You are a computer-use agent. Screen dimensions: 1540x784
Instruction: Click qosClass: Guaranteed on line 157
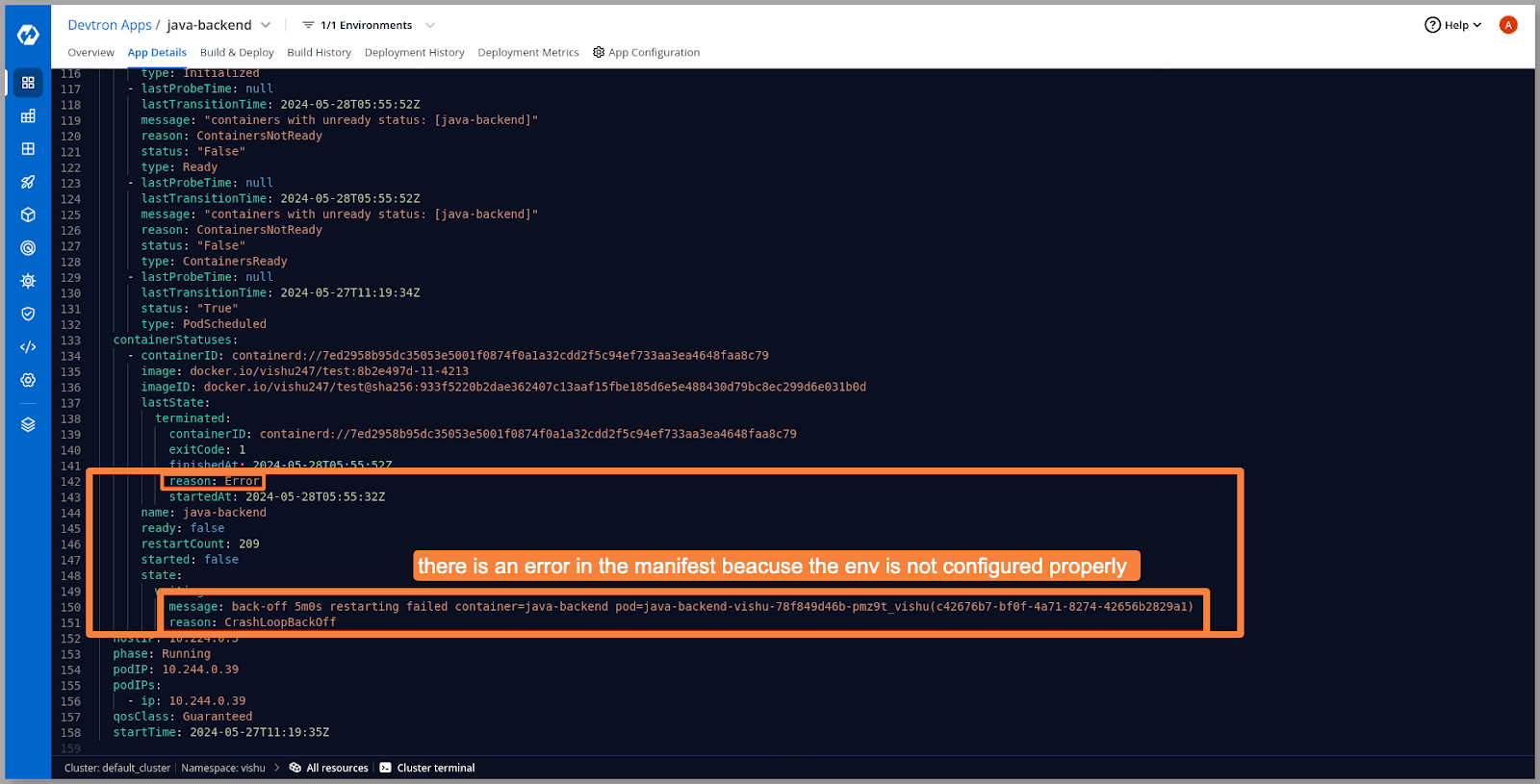[x=183, y=717]
